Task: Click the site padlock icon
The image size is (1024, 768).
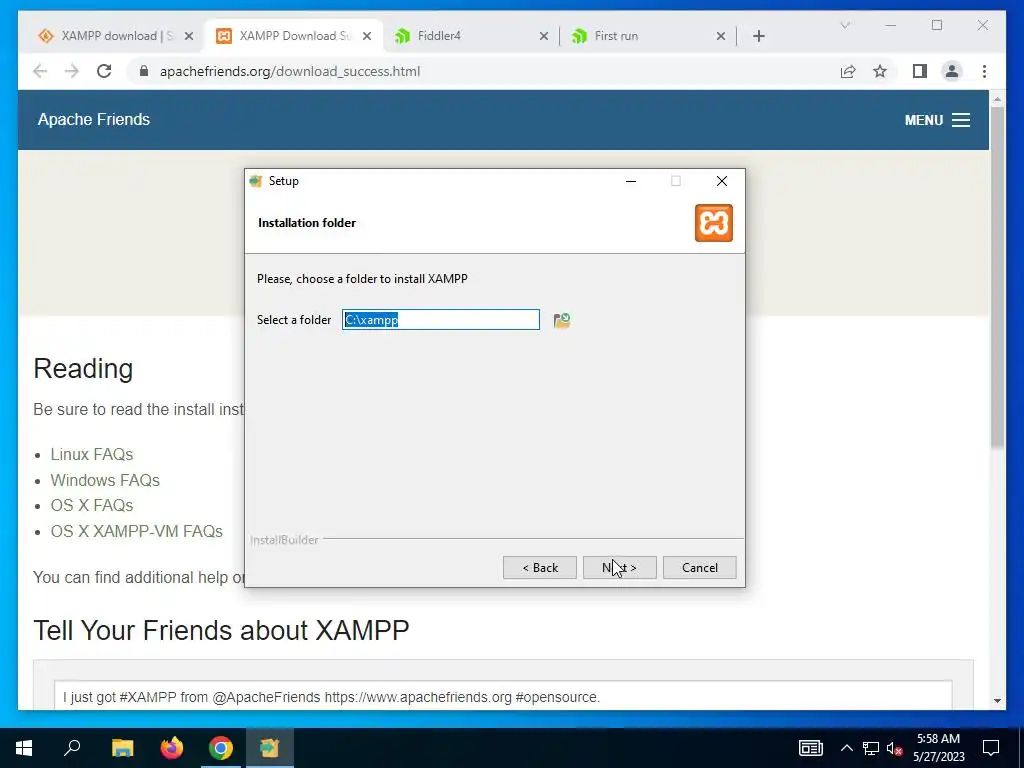Action: pyautogui.click(x=144, y=71)
